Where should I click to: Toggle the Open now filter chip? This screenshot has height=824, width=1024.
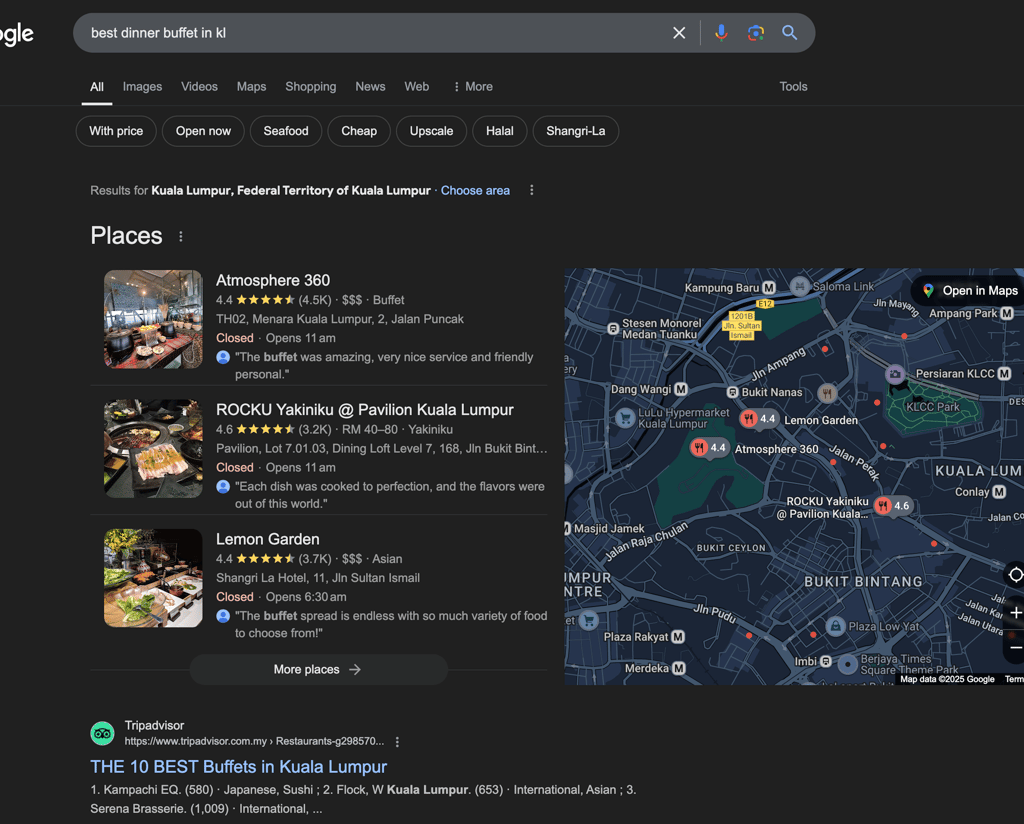click(203, 131)
